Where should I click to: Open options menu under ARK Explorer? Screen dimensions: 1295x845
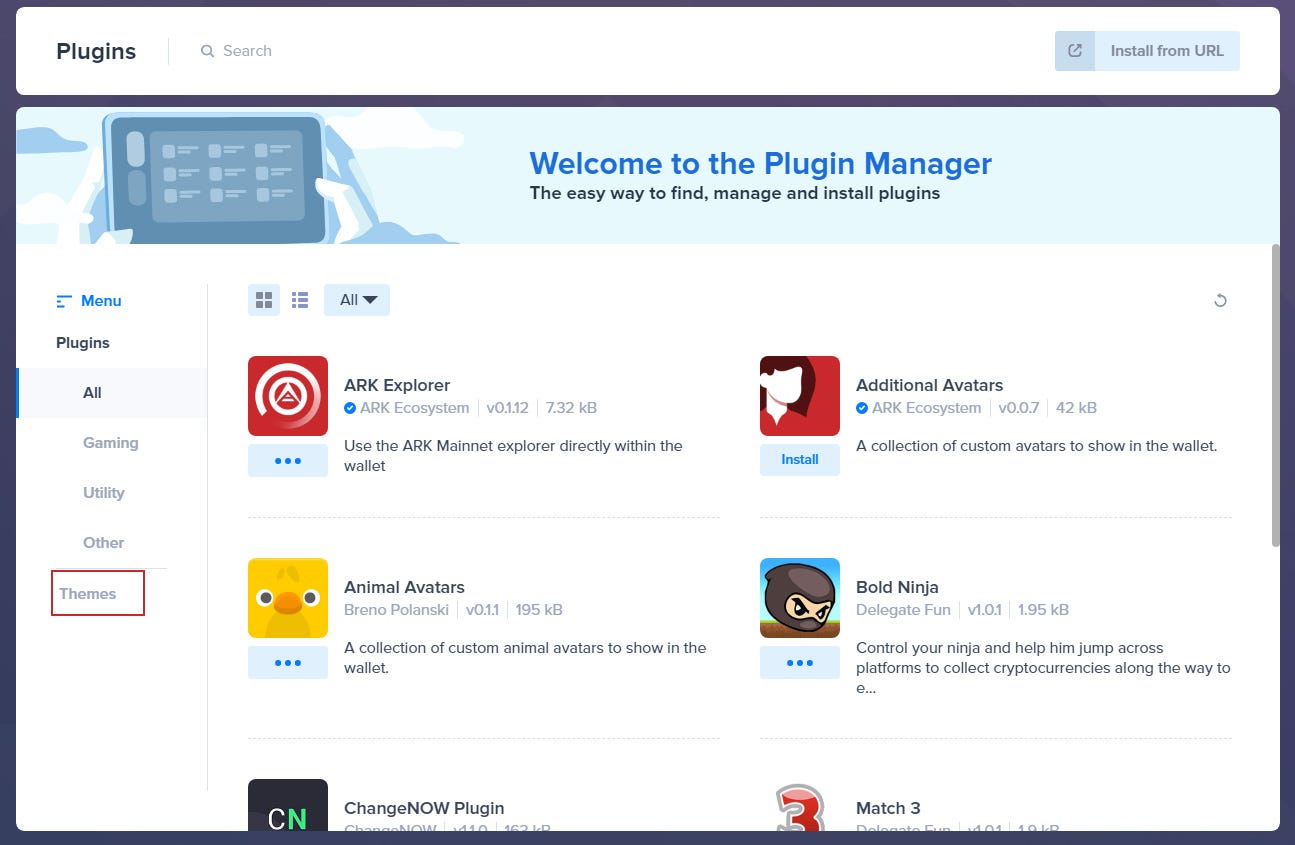tap(288, 461)
